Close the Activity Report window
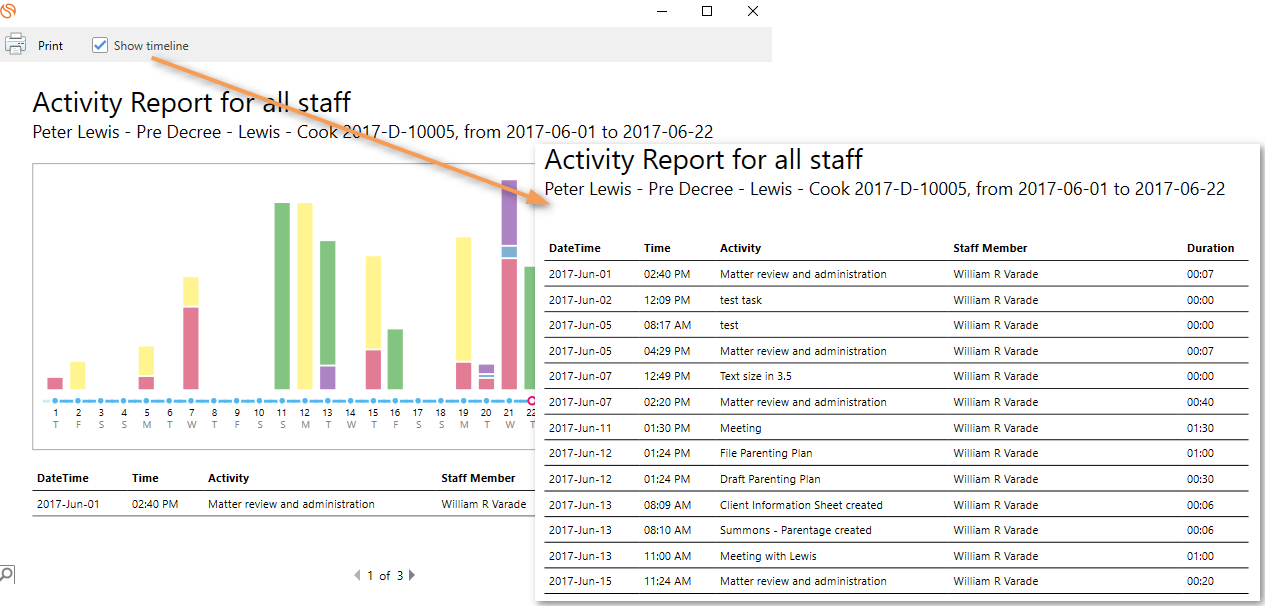This screenshot has width=1265, height=606. pyautogui.click(x=752, y=11)
